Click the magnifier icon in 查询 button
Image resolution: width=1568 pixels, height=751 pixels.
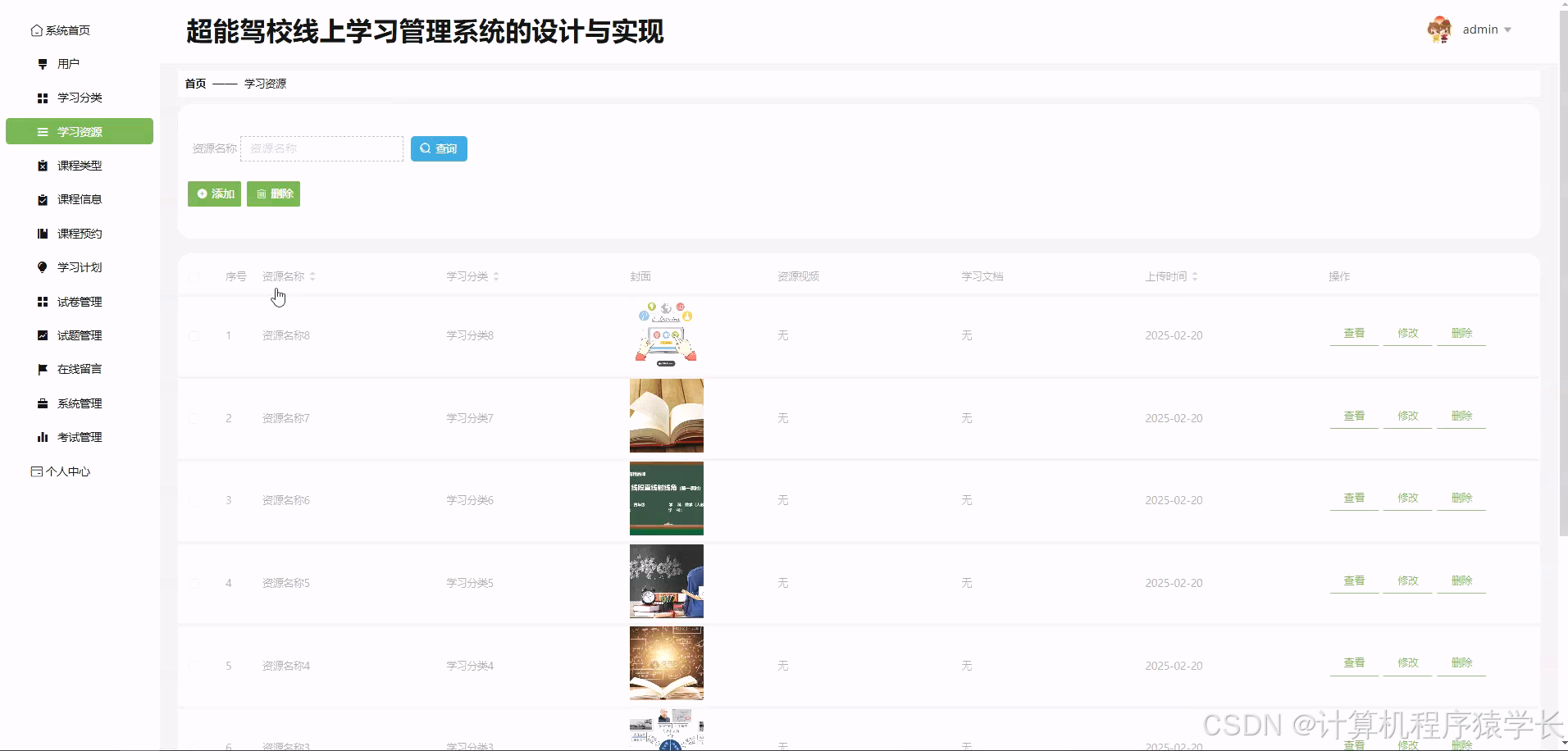(x=425, y=148)
